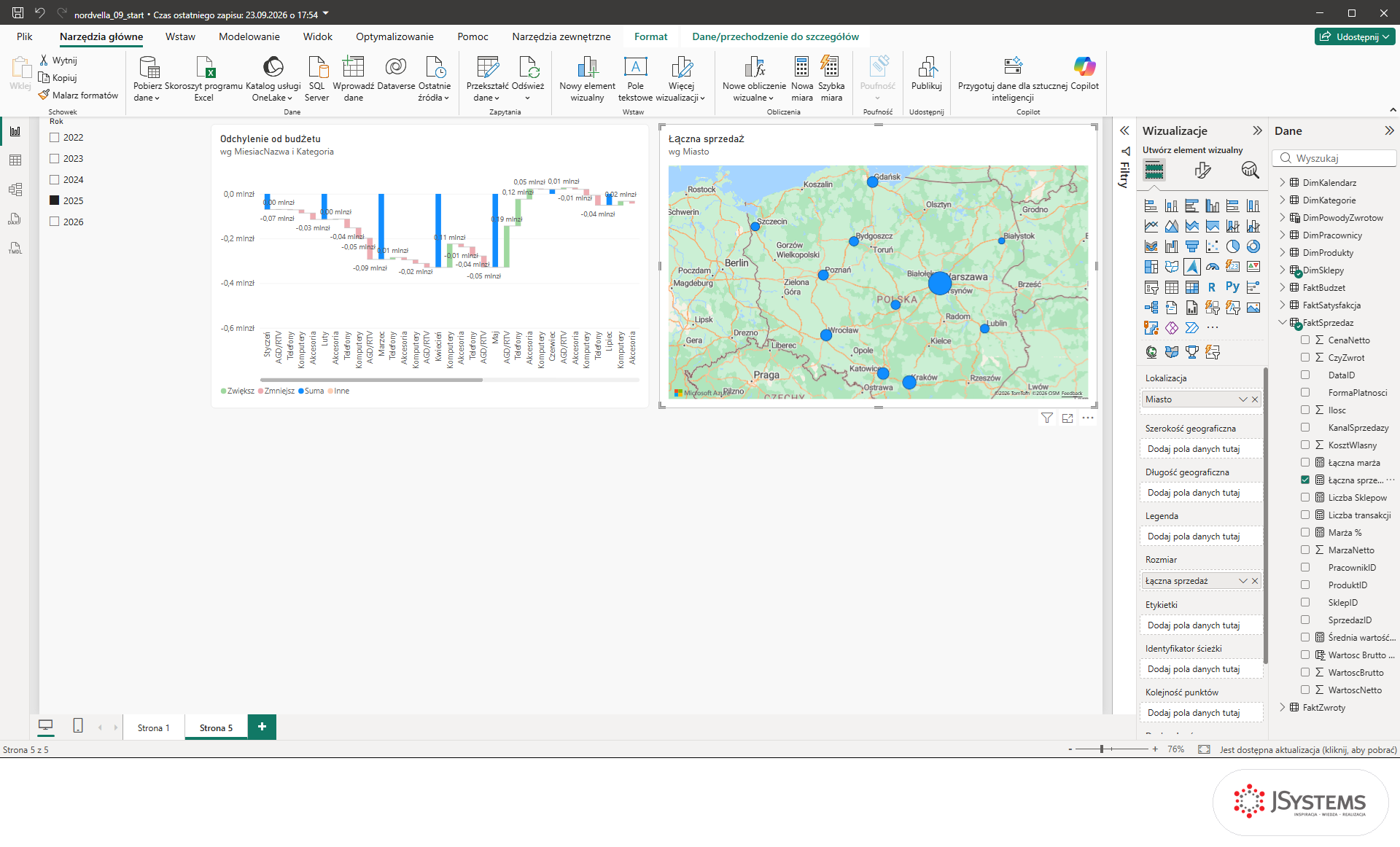
Task: Click Przekształć dane in the ribbon
Action: pyautogui.click(x=487, y=79)
